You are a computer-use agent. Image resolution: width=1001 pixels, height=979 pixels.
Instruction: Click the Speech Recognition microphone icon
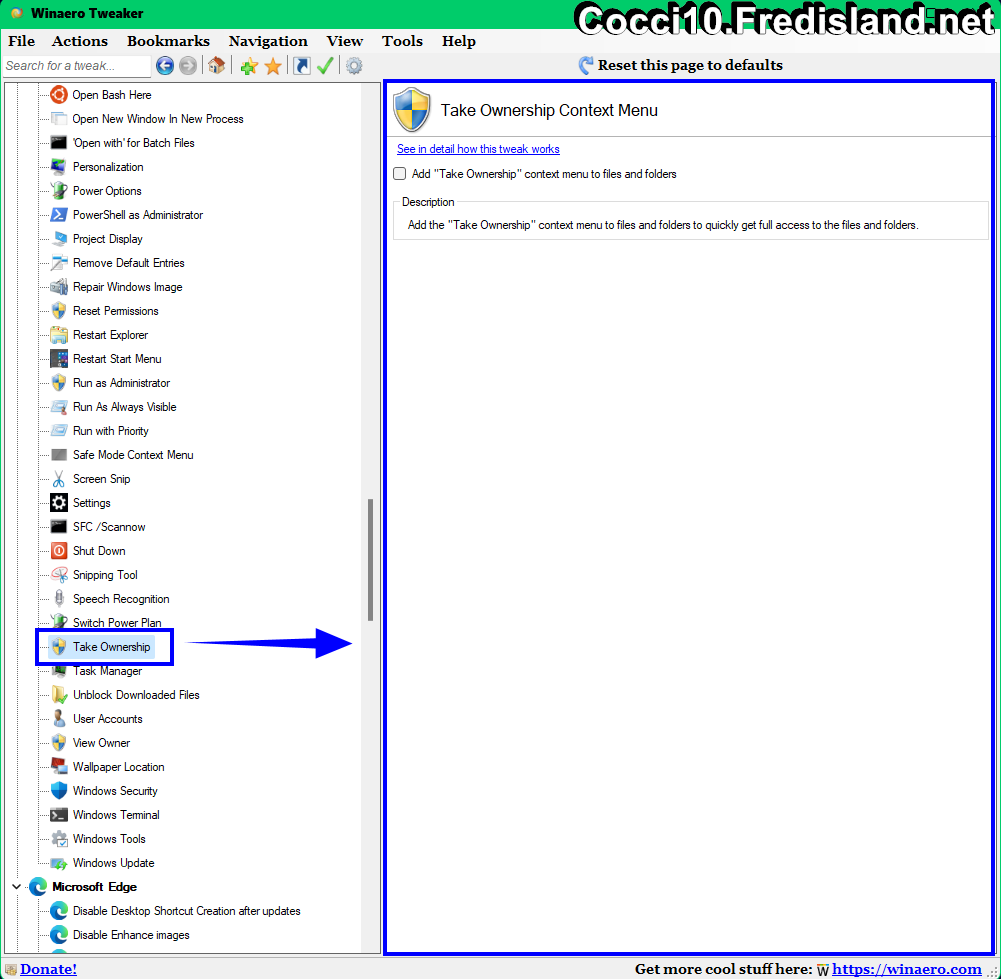tap(59, 599)
